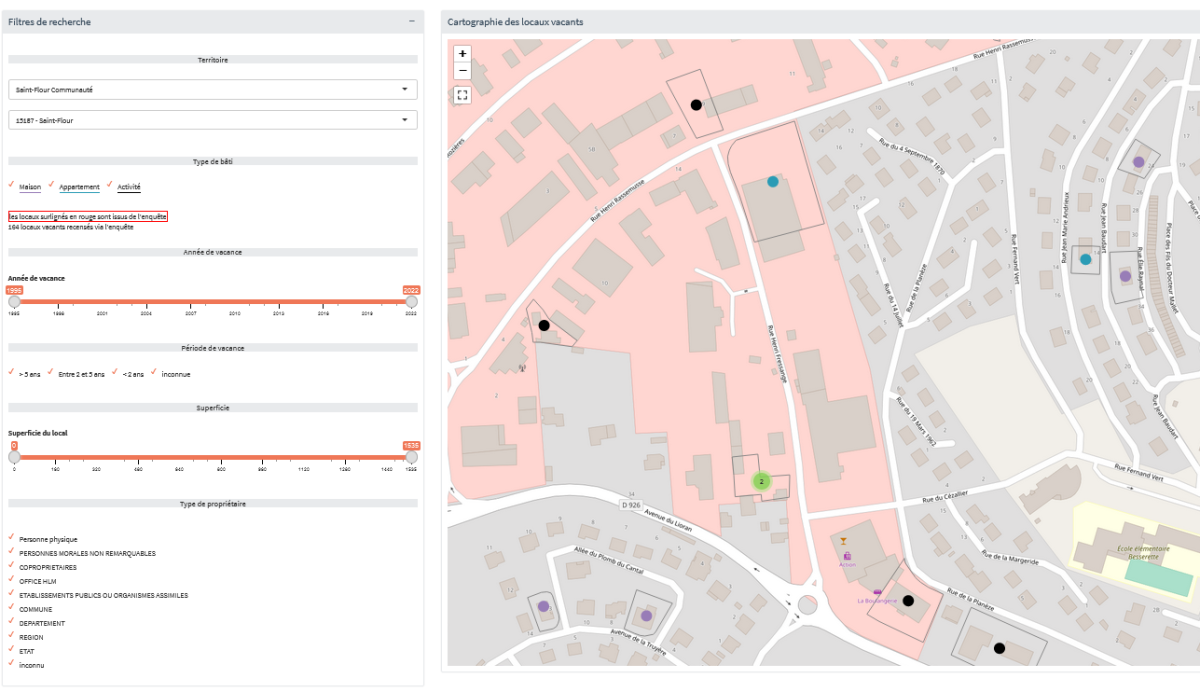Image resolution: width=1200 pixels, height=692 pixels.
Task: Click the green cluster marker labeled 2
Action: click(x=761, y=481)
